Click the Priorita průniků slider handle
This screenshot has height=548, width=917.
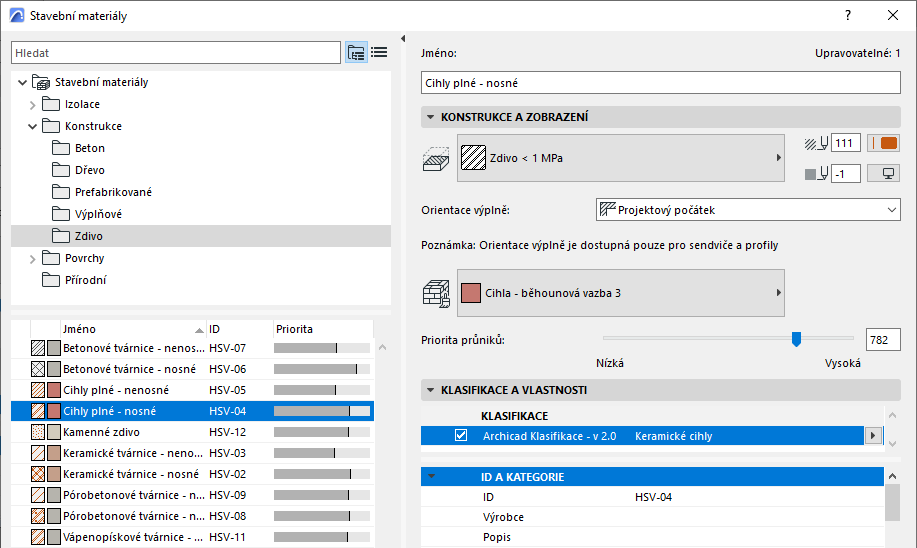796,339
